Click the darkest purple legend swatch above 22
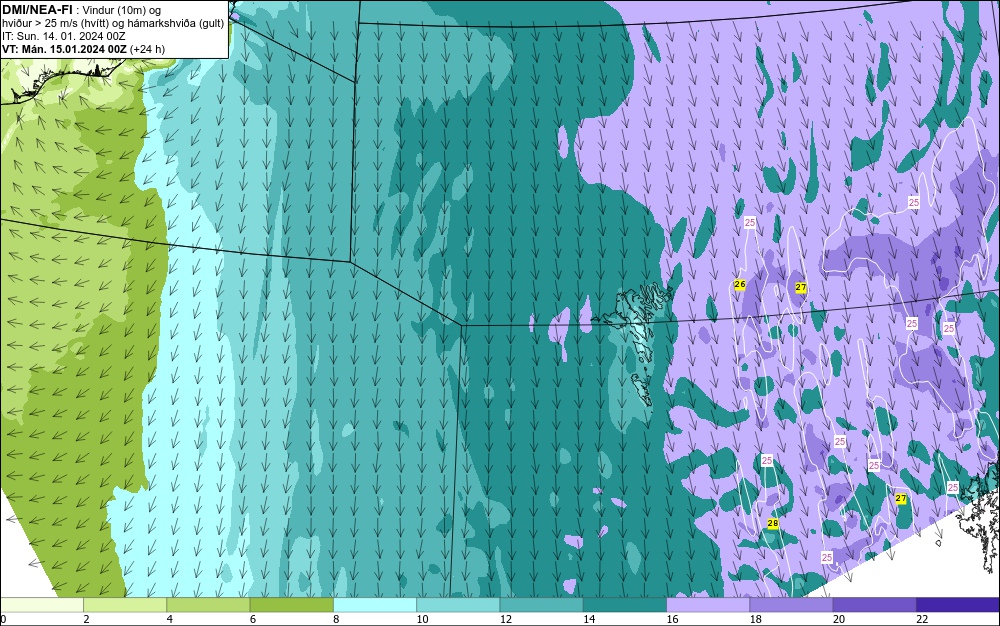The height and width of the screenshot is (626, 1000). tap(958, 605)
